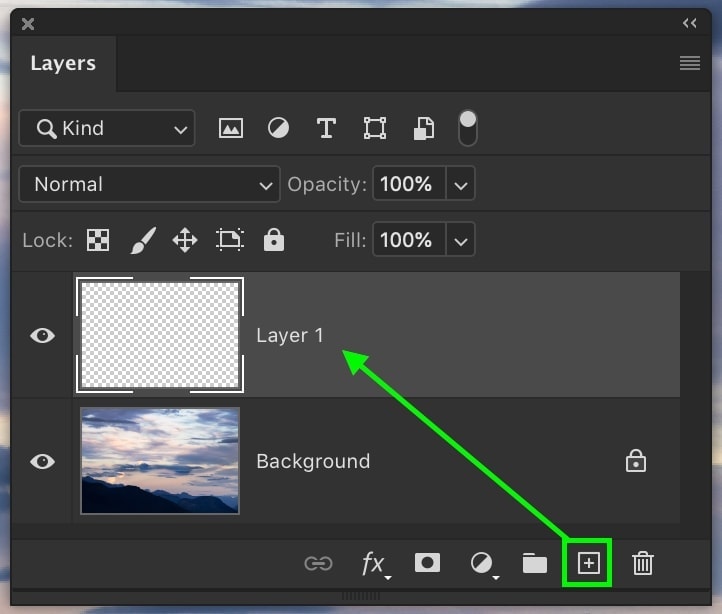
Task: Open the new adjustment layer menu
Action: (x=483, y=564)
